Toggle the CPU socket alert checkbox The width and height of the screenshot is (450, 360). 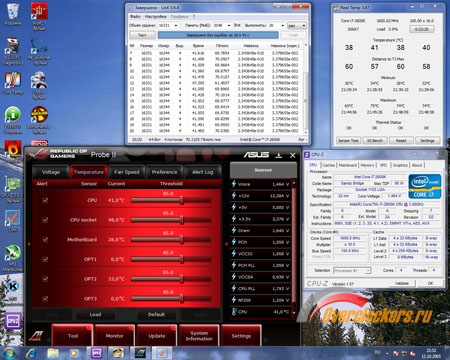(x=45, y=220)
